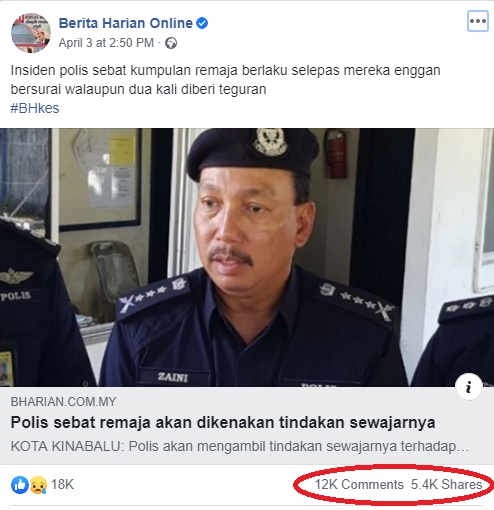Image resolution: width=494 pixels, height=510 pixels.
Task: Click the ZAINI name tag in the photo
Action: pos(173,377)
